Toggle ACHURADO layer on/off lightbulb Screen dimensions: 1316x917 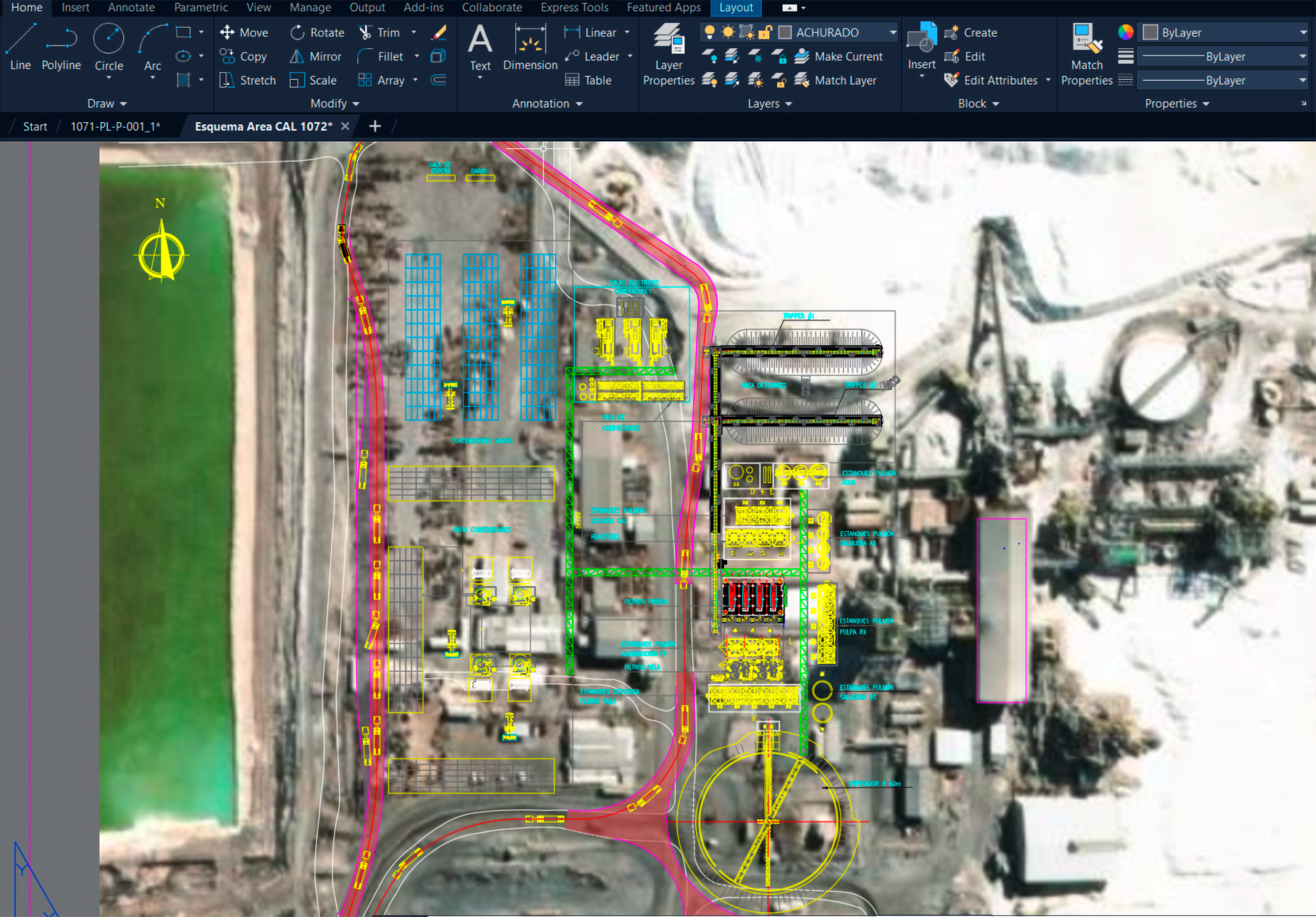710,32
